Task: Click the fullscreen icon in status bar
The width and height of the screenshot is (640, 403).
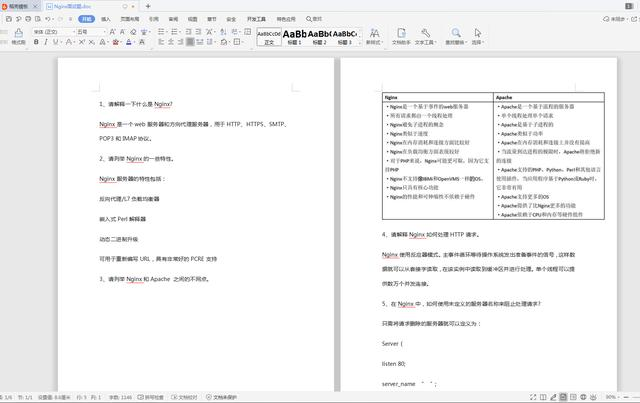Action: (533, 397)
